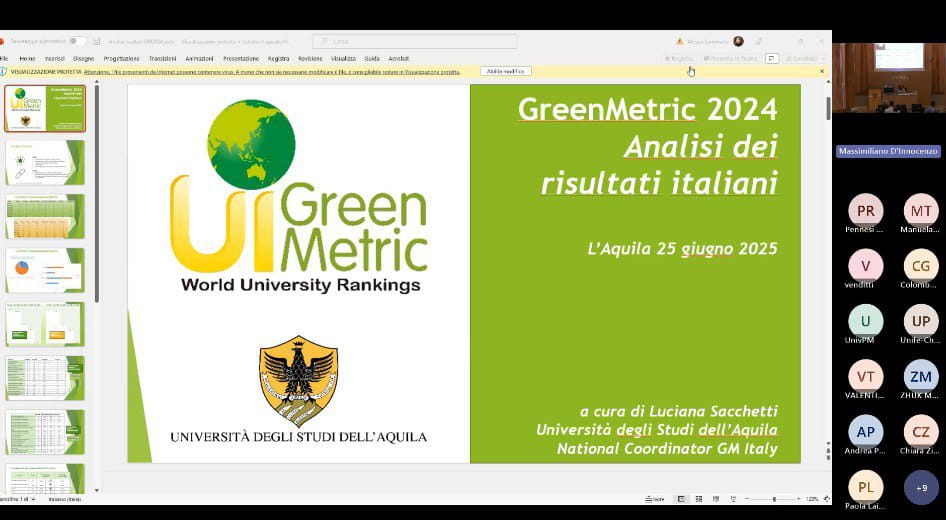
Task: Select the fifth slide thumbnail
Action: pyautogui.click(x=45, y=324)
